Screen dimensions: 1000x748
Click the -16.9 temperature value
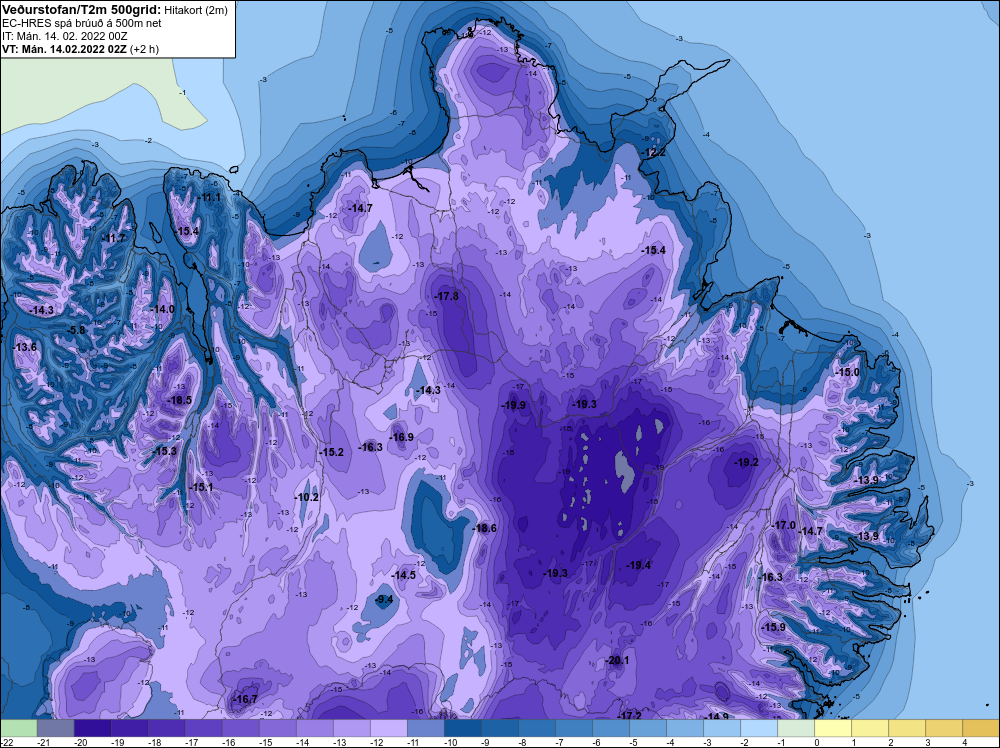point(402,437)
